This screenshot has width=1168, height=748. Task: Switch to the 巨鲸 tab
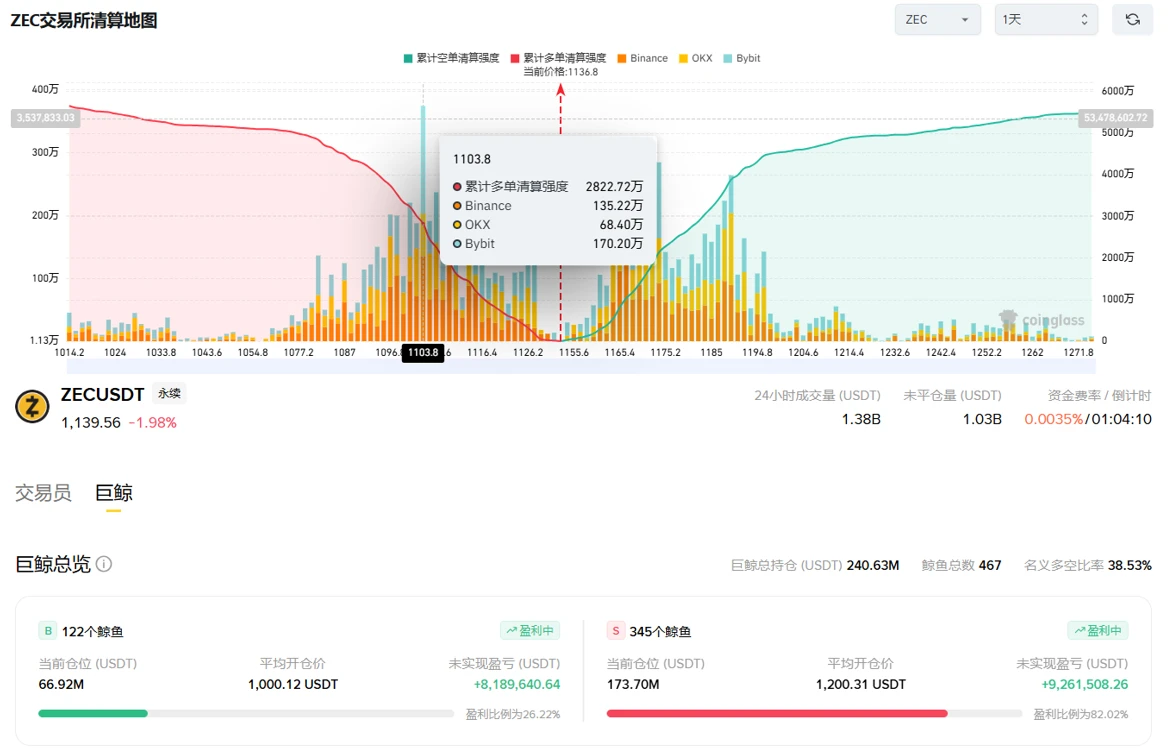[114, 492]
